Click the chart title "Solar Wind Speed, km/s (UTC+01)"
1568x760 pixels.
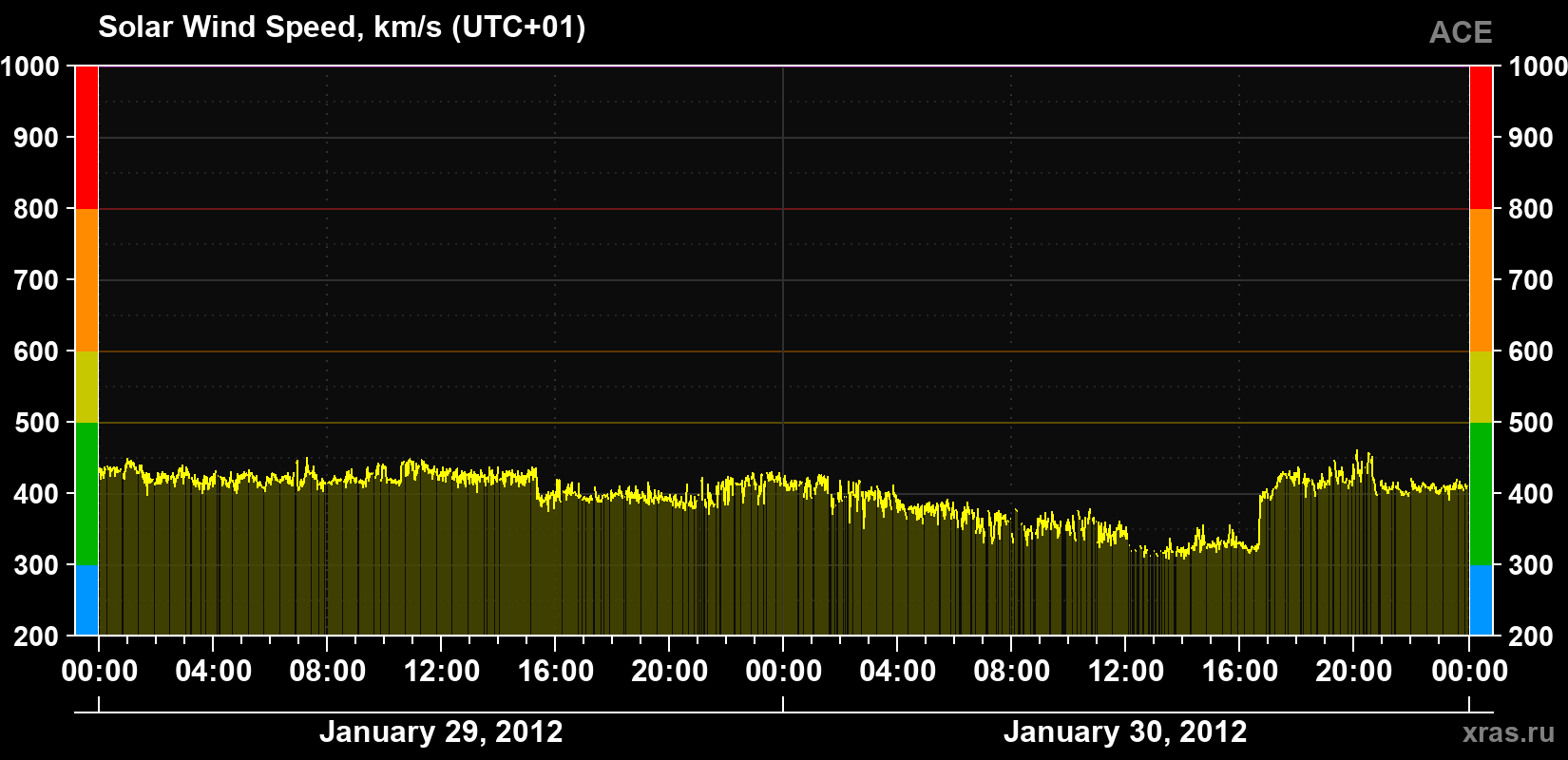pyautogui.click(x=342, y=28)
